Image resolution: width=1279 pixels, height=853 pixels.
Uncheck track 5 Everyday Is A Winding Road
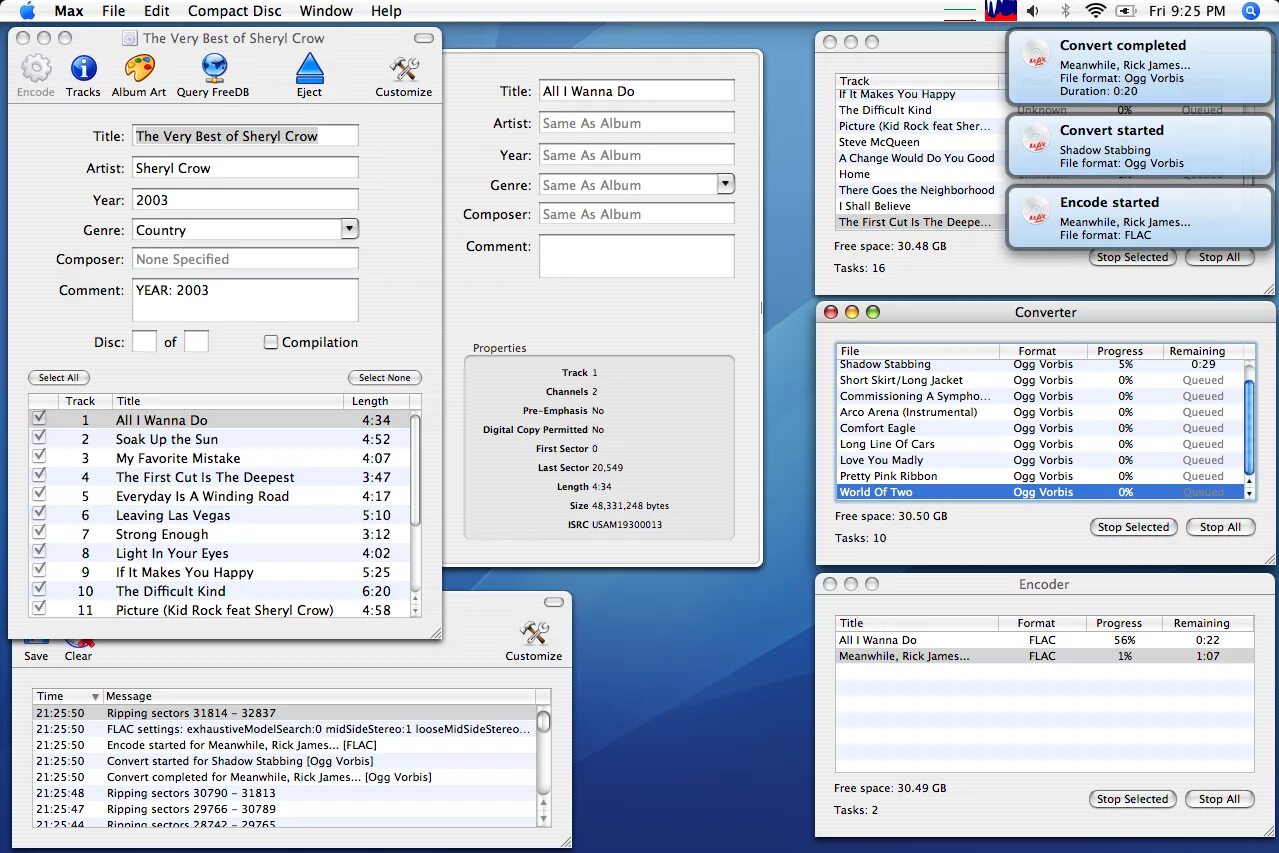pos(39,494)
